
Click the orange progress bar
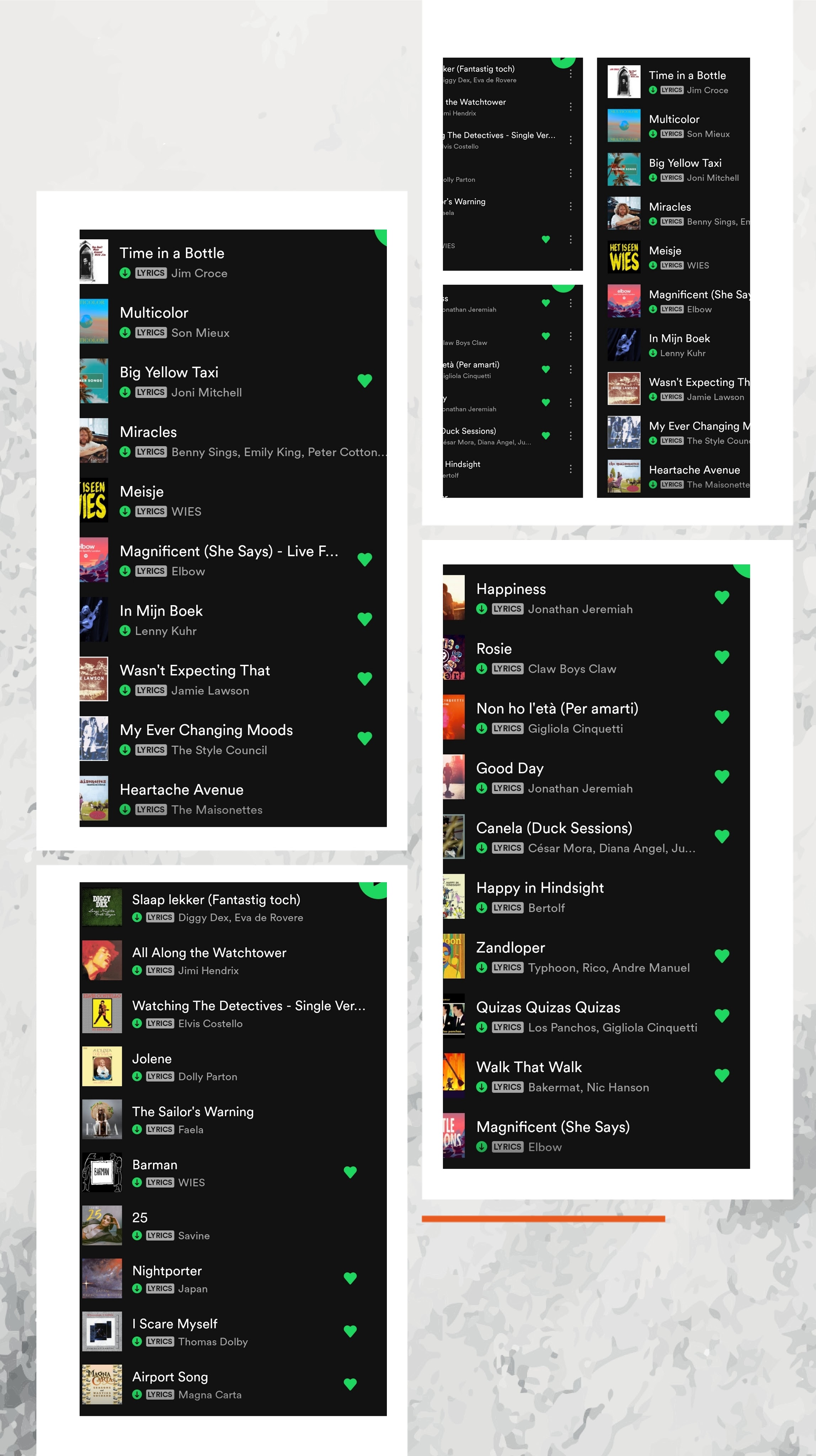543,1219
